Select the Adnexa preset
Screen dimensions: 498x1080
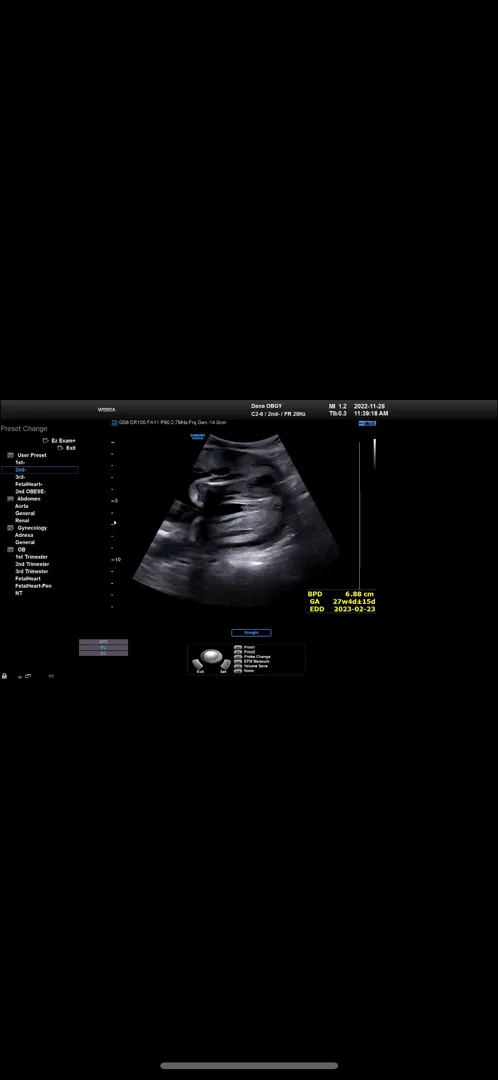24,535
